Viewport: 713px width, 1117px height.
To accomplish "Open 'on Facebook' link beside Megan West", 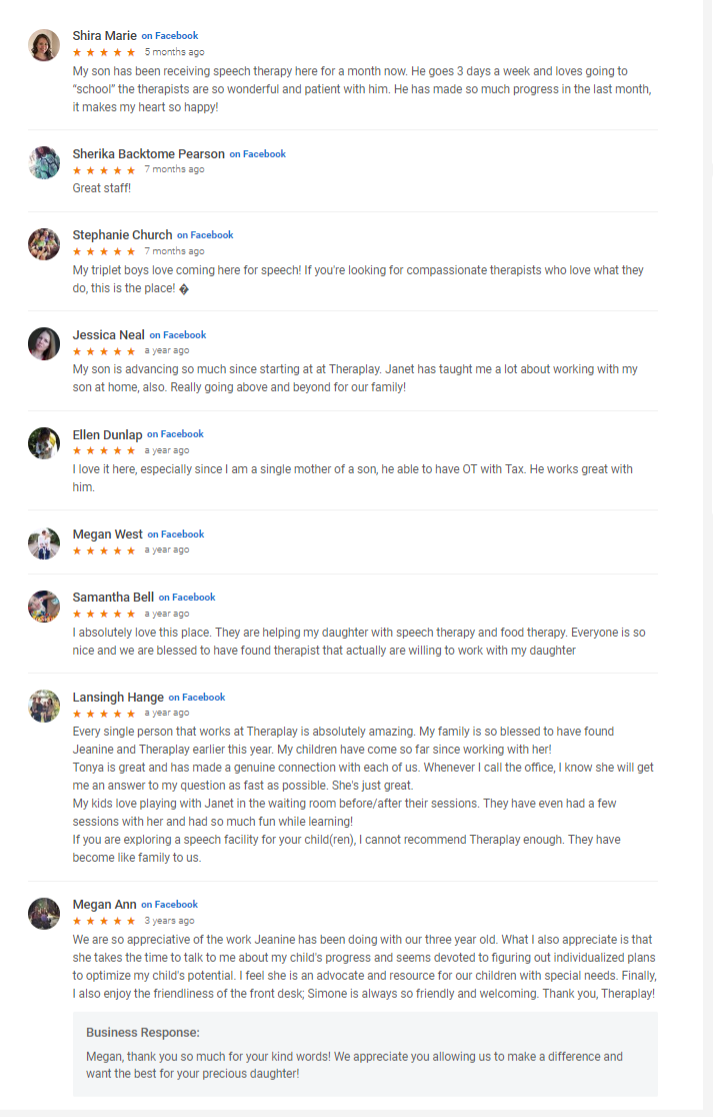I will tap(175, 534).
